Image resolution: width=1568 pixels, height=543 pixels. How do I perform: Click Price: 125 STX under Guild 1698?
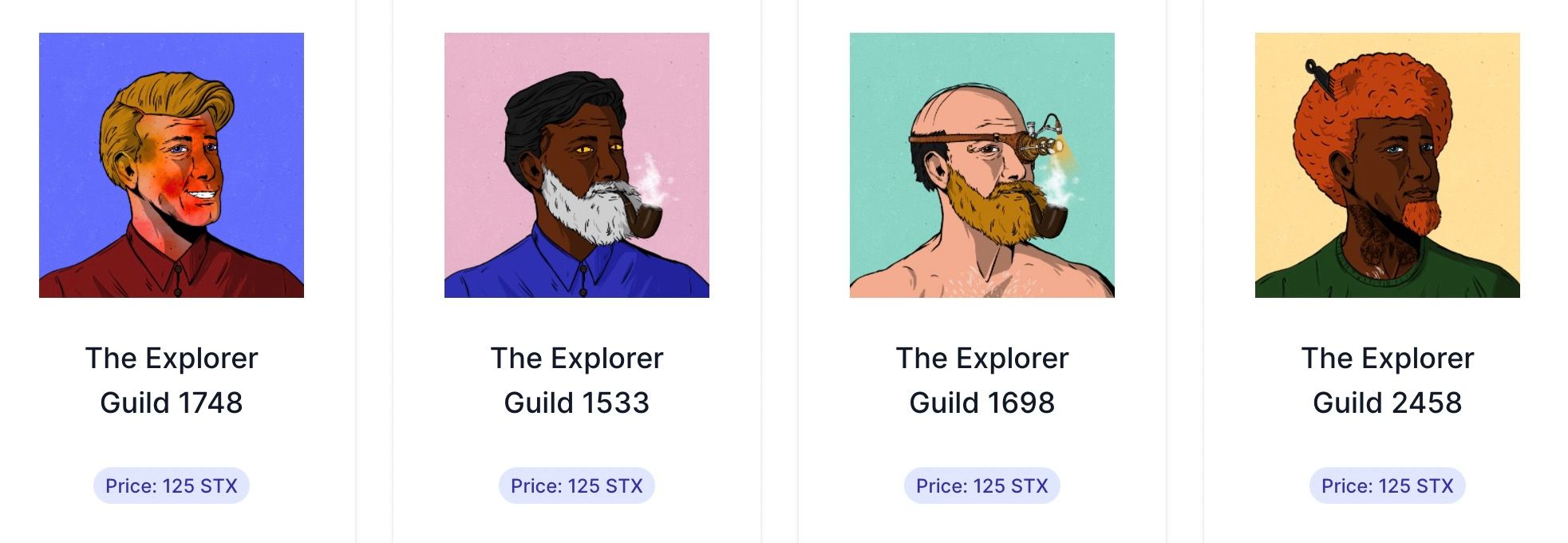[x=982, y=486]
